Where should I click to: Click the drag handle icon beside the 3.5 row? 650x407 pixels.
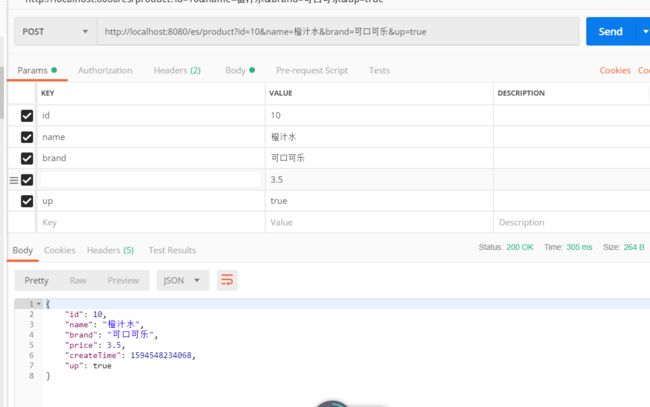click(14, 180)
